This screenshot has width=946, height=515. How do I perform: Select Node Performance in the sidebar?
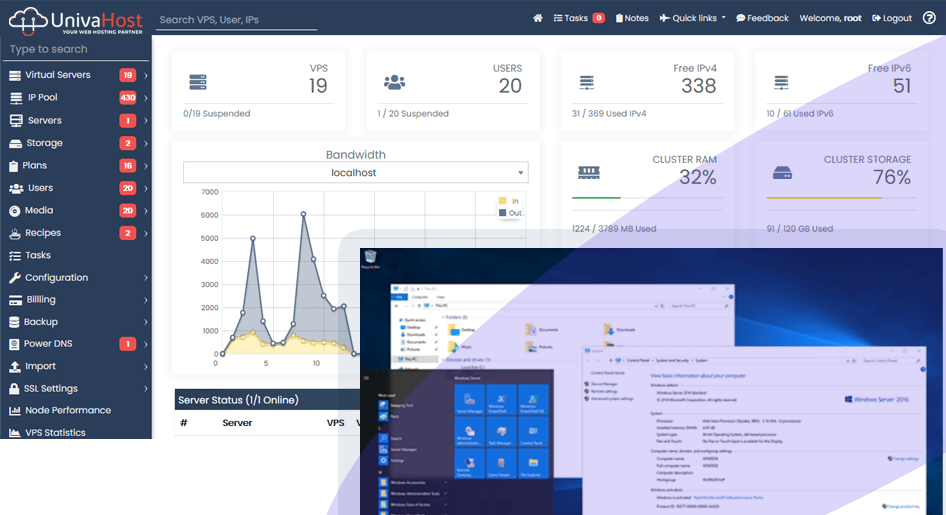point(68,411)
